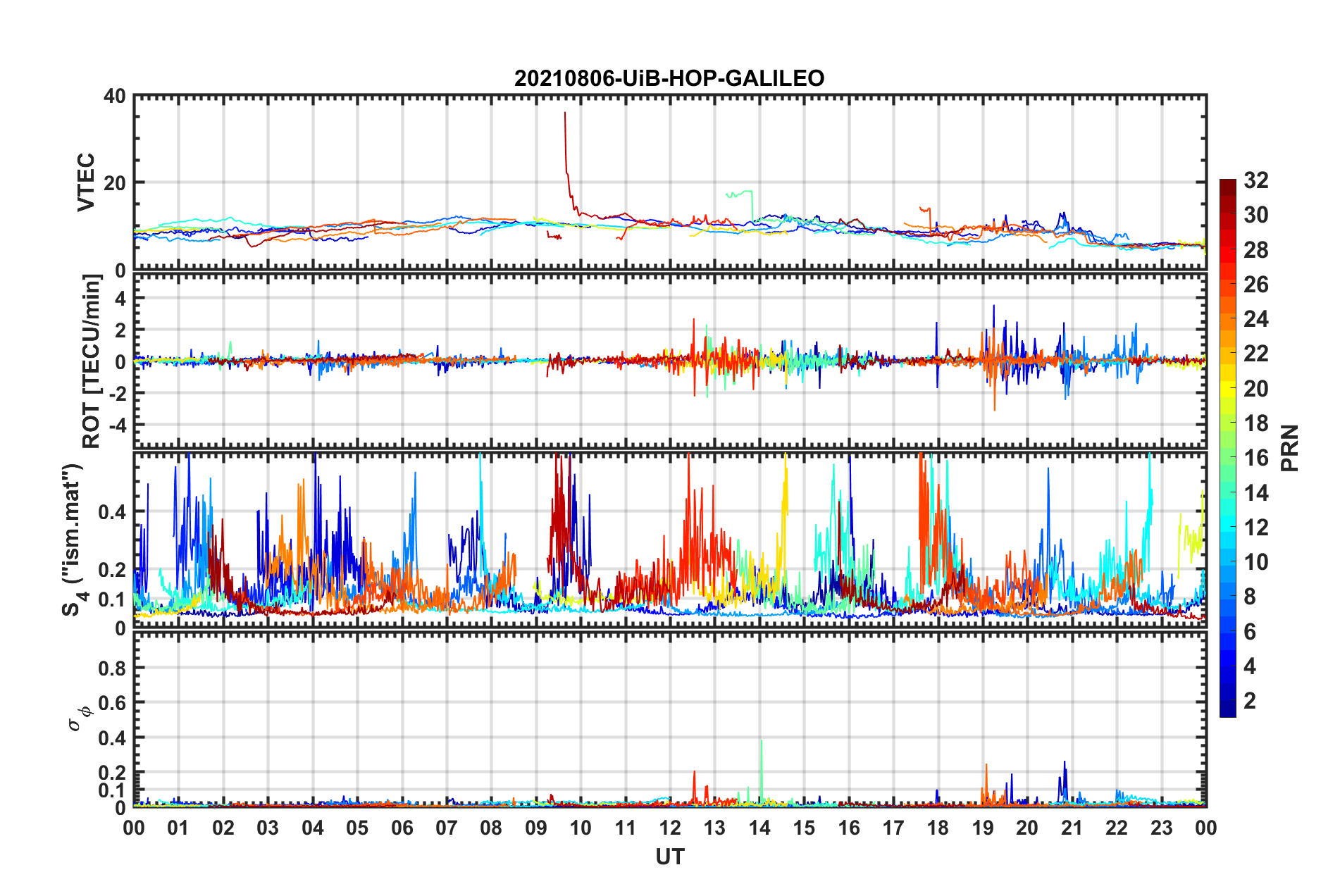Click inside the ROT plot panel
This screenshot has height=896, width=1340.
point(670,361)
